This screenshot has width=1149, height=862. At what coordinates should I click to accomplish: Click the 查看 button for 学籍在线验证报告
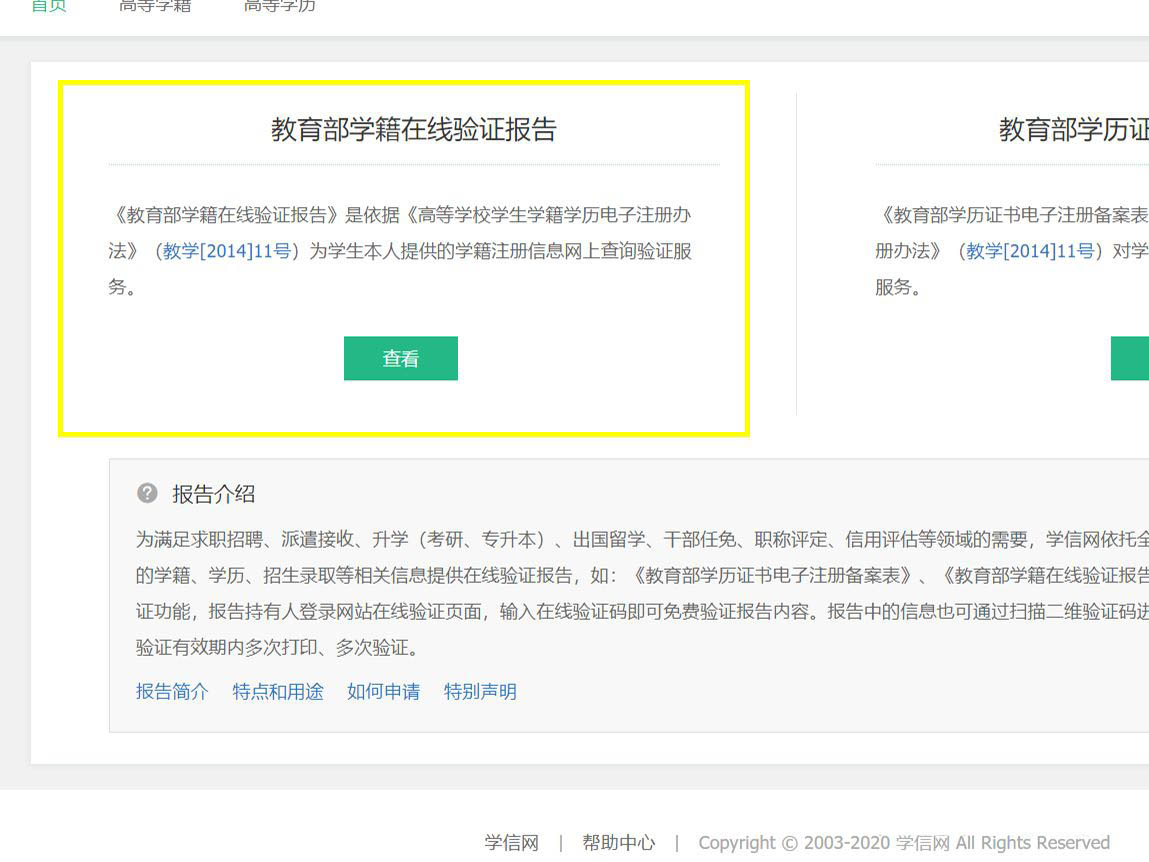(400, 357)
